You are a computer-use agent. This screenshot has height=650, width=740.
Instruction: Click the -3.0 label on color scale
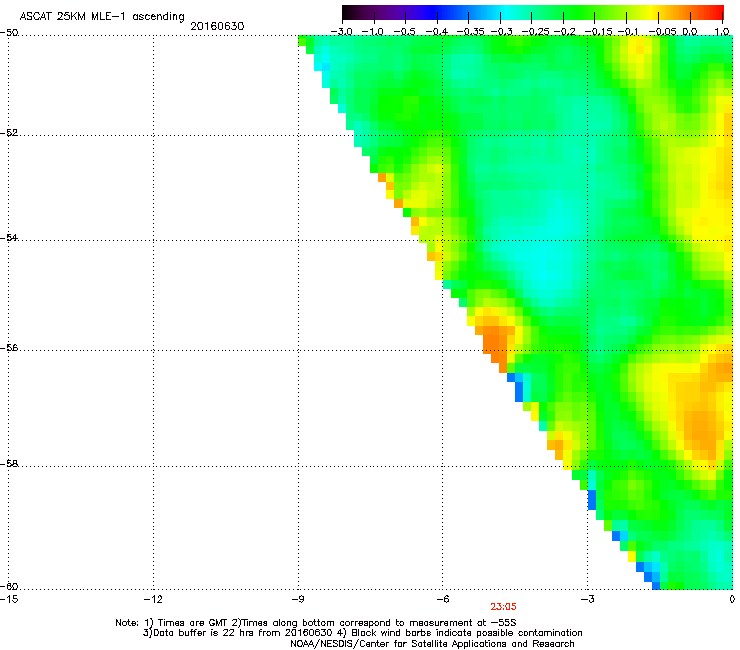[341, 32]
